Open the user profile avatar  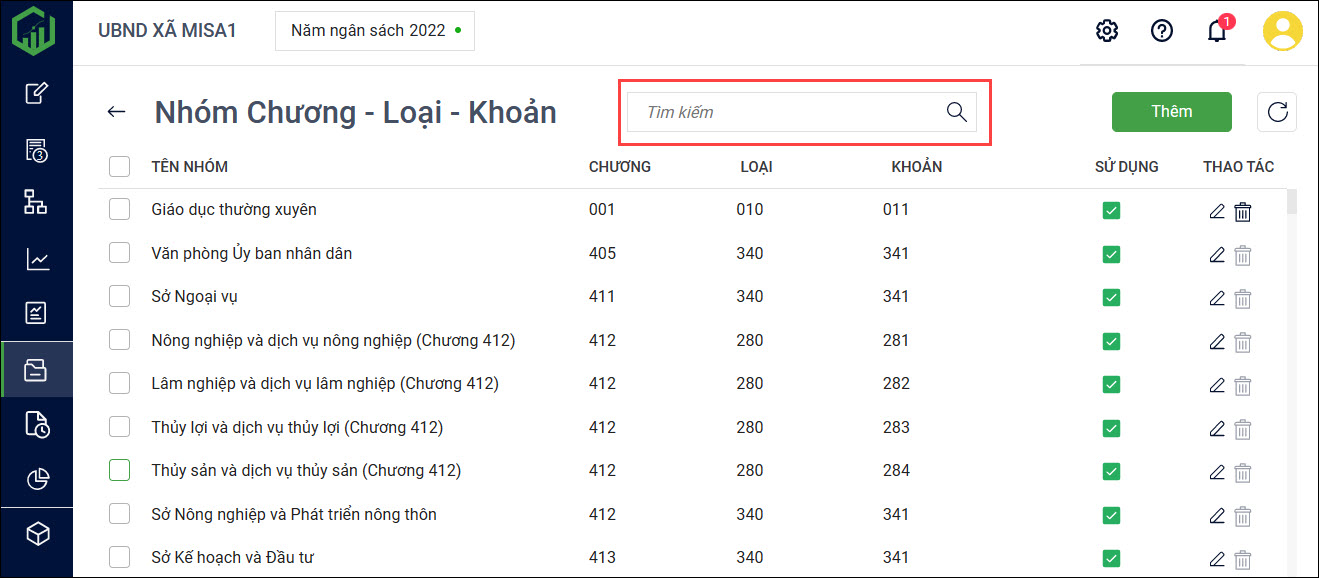point(1282,31)
